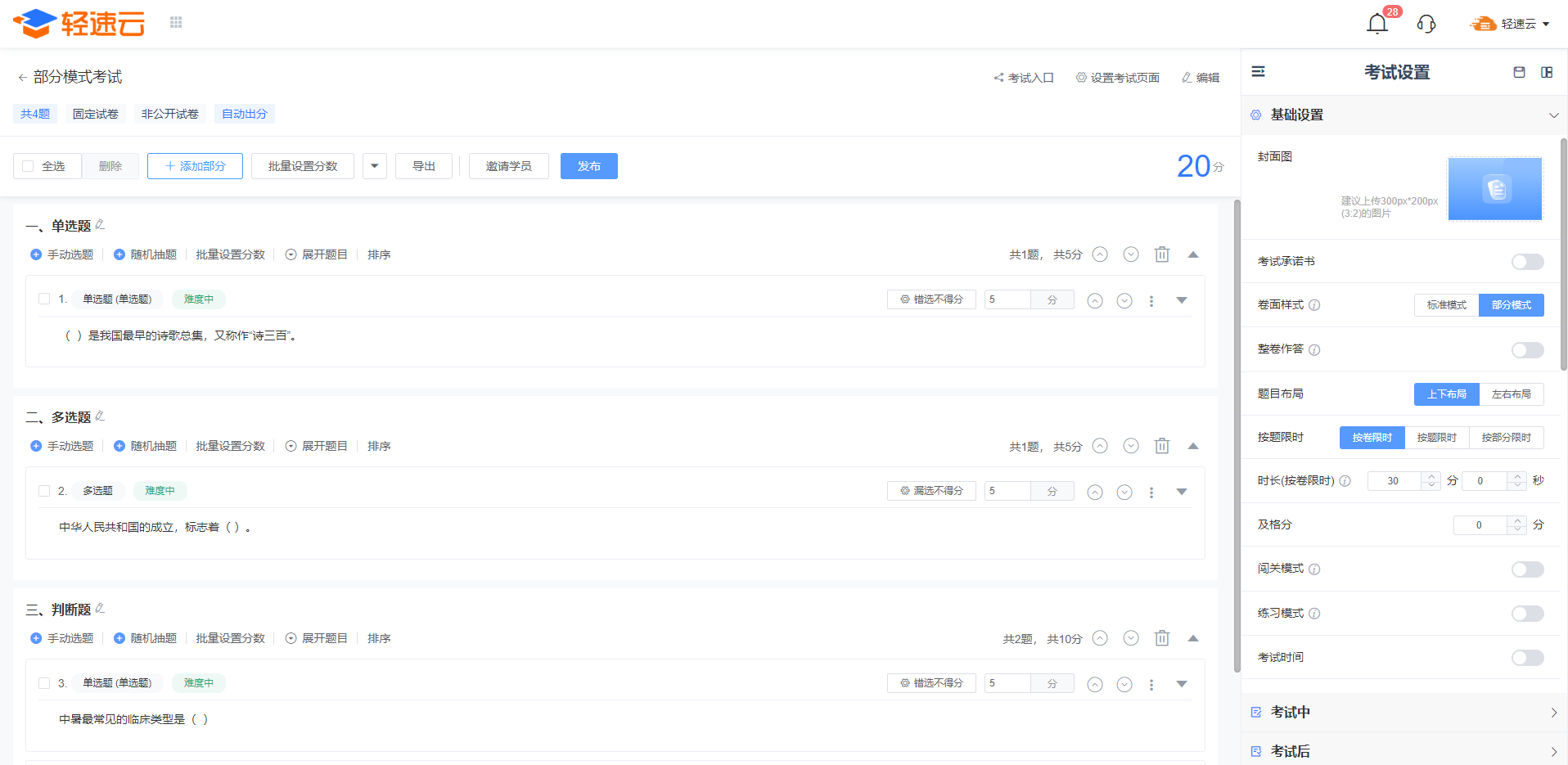Click the 封面图 cover image thumbnail
1568x765 pixels.
1495,189
